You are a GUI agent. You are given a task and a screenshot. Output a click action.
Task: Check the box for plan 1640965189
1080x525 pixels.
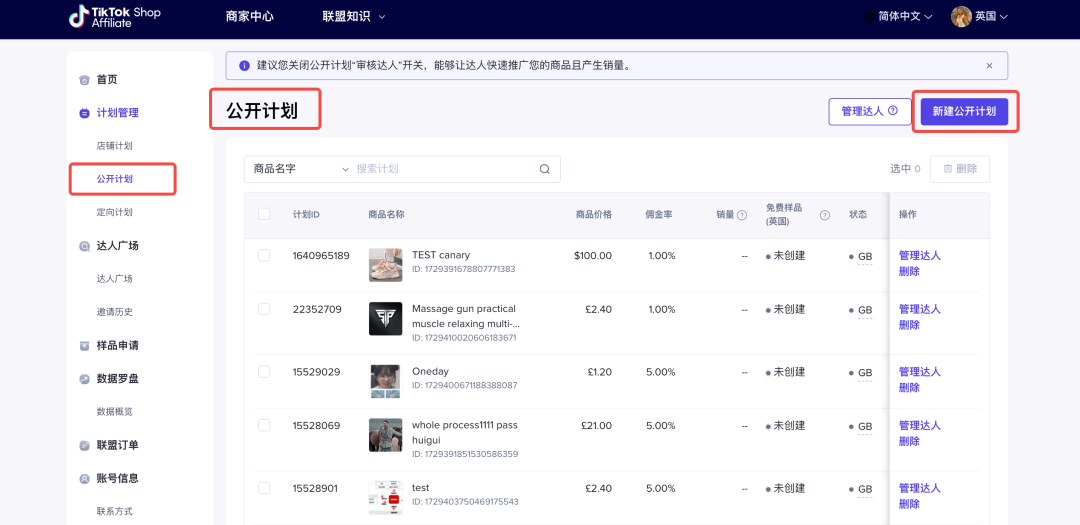tap(264, 256)
